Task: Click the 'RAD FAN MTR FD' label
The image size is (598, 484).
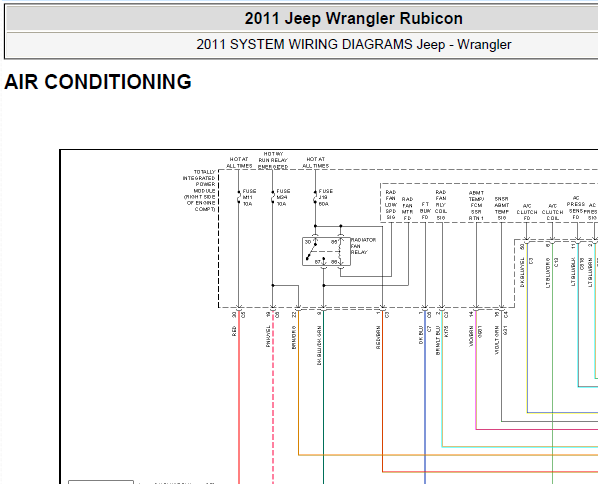Action: pyautogui.click(x=407, y=209)
